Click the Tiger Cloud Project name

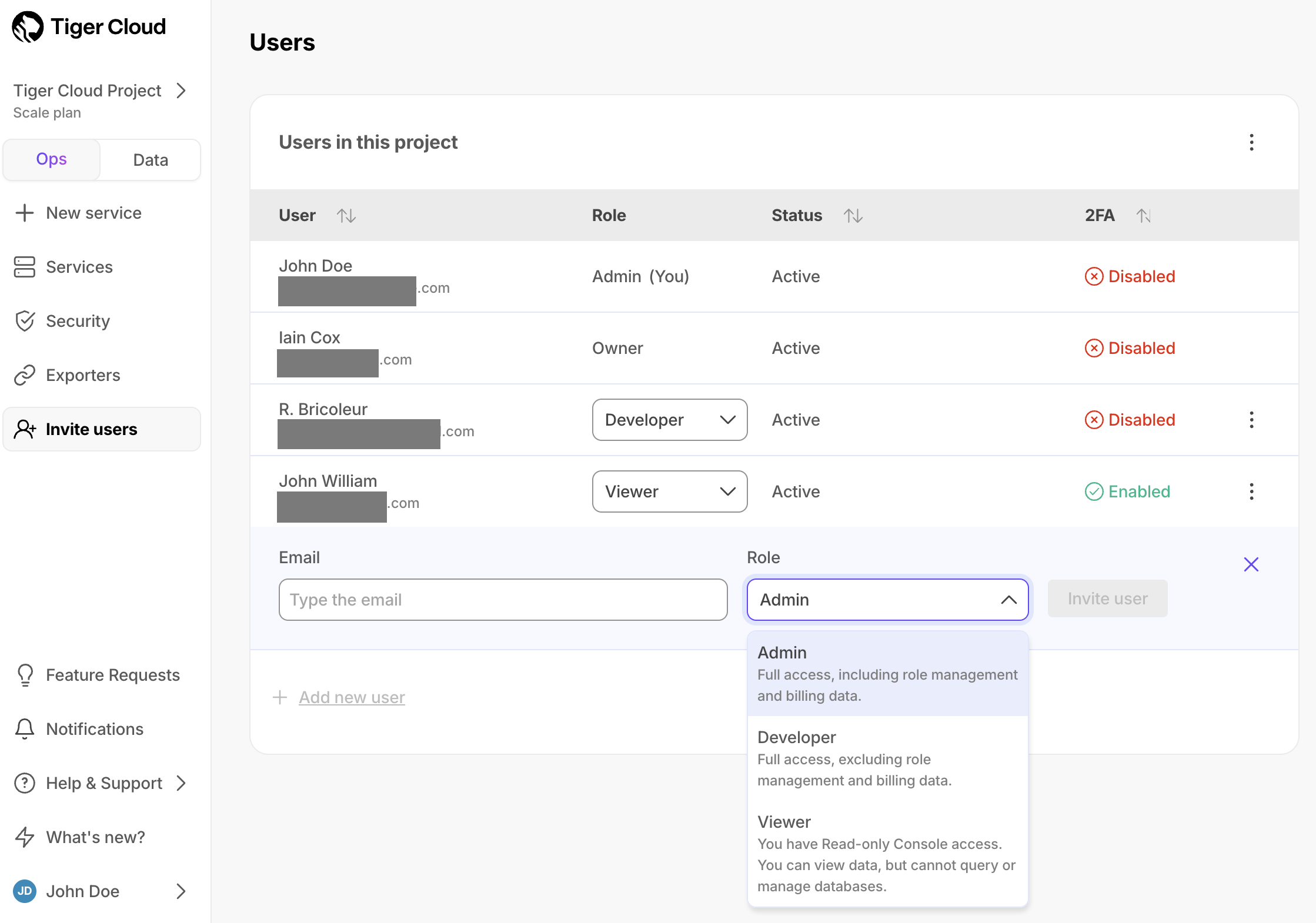tap(87, 91)
